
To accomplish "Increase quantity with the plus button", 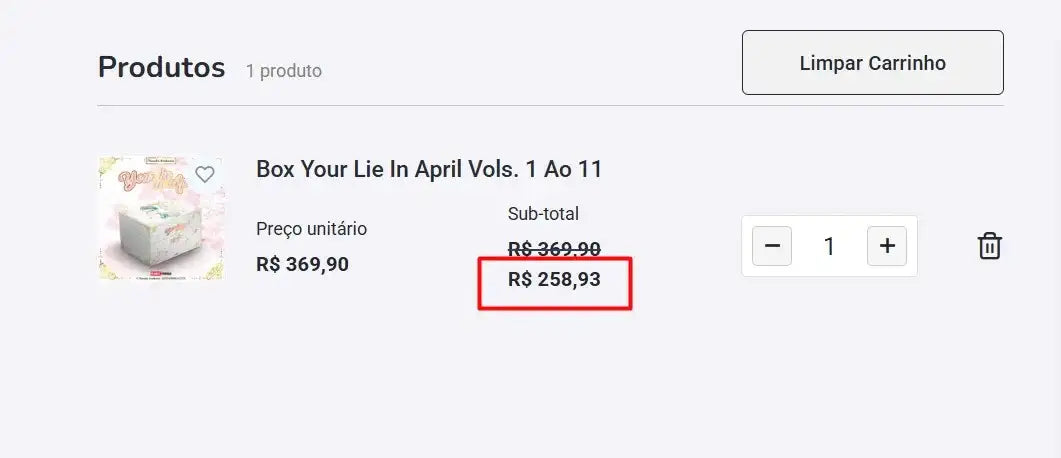I will tap(887, 246).
